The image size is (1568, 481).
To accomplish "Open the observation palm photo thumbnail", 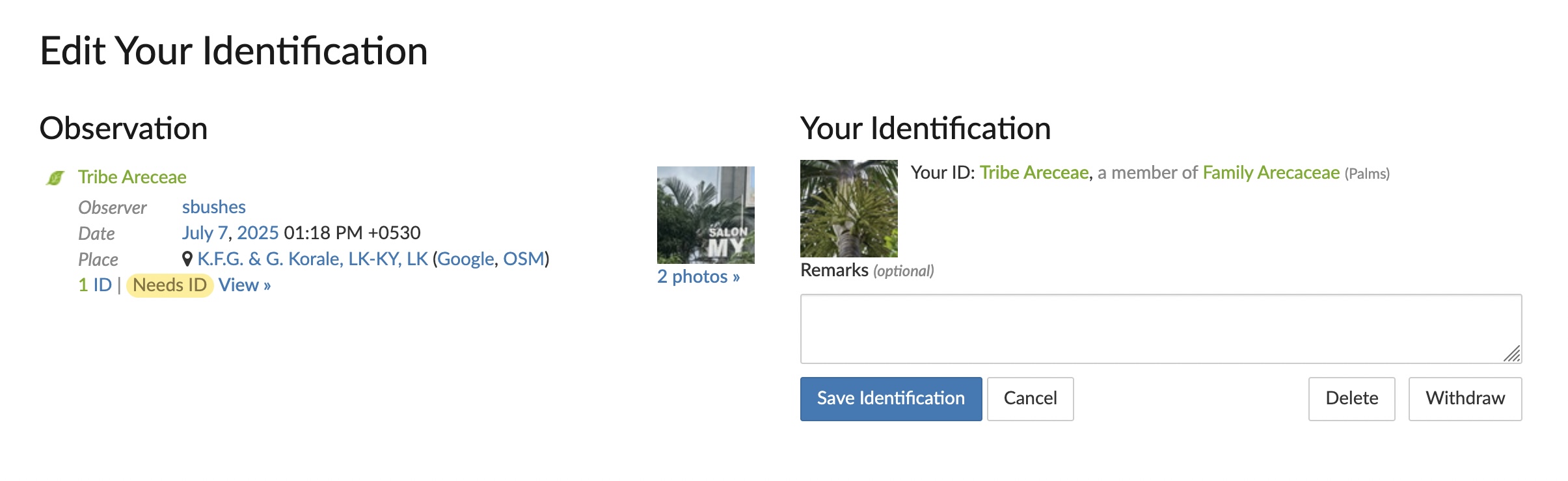I will (706, 215).
